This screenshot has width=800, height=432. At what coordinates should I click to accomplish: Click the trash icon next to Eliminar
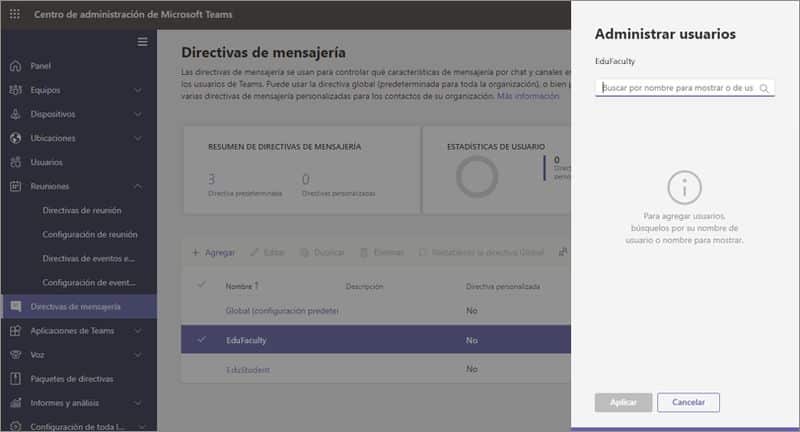tap(364, 252)
